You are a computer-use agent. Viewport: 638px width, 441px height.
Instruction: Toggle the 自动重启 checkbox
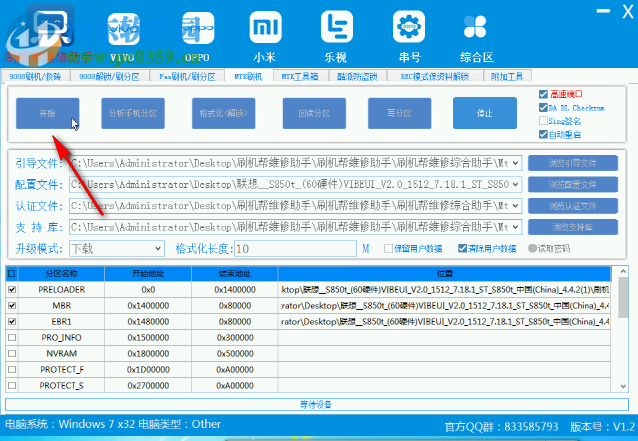[543, 134]
